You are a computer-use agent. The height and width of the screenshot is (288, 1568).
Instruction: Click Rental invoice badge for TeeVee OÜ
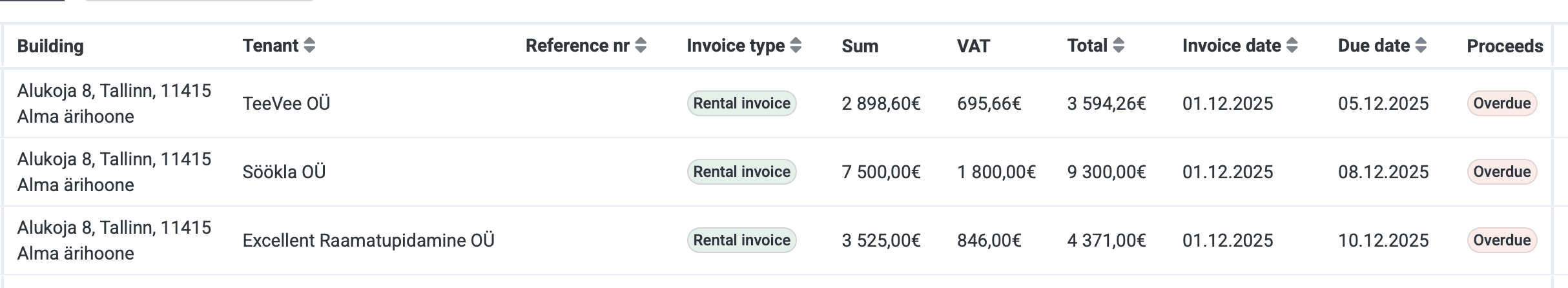(x=741, y=103)
